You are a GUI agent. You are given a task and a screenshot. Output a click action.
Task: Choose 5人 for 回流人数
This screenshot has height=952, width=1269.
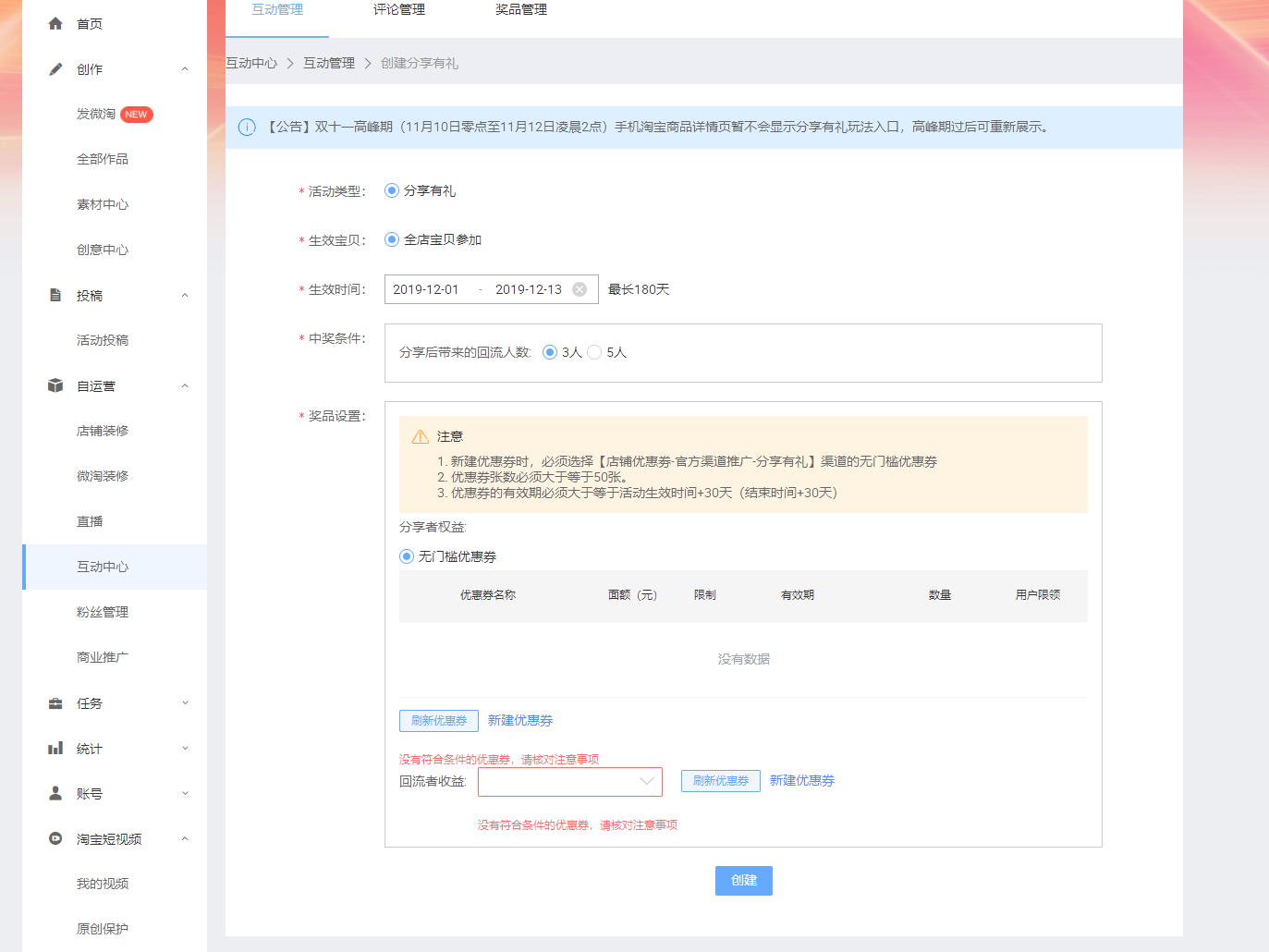[594, 352]
